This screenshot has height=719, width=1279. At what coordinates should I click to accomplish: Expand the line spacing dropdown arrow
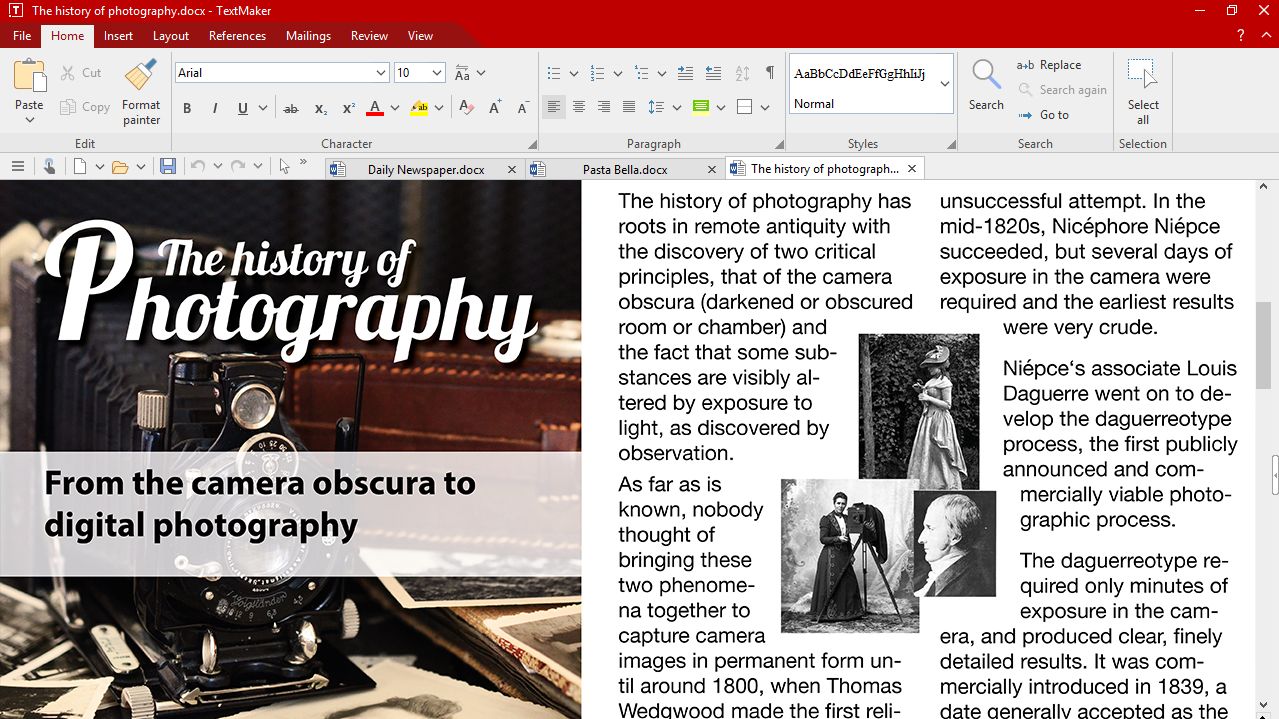[677, 108]
